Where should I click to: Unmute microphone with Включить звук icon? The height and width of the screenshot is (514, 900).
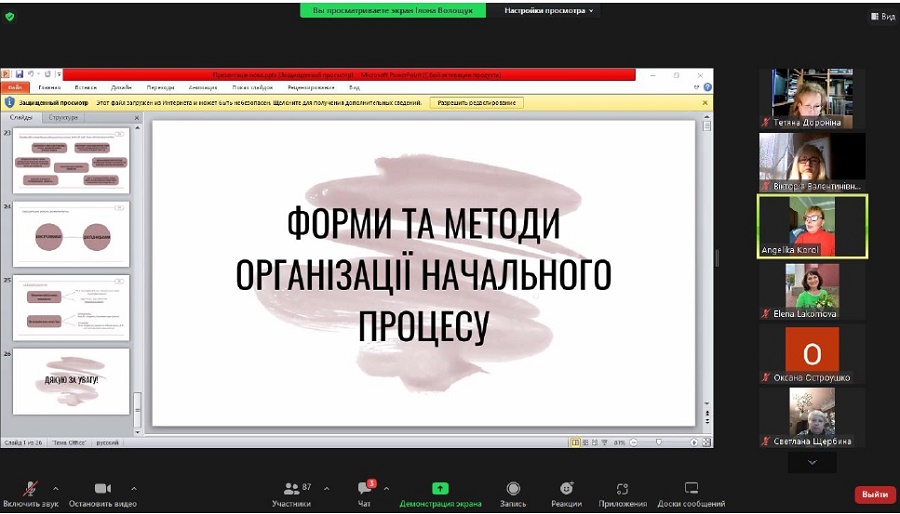point(31,488)
